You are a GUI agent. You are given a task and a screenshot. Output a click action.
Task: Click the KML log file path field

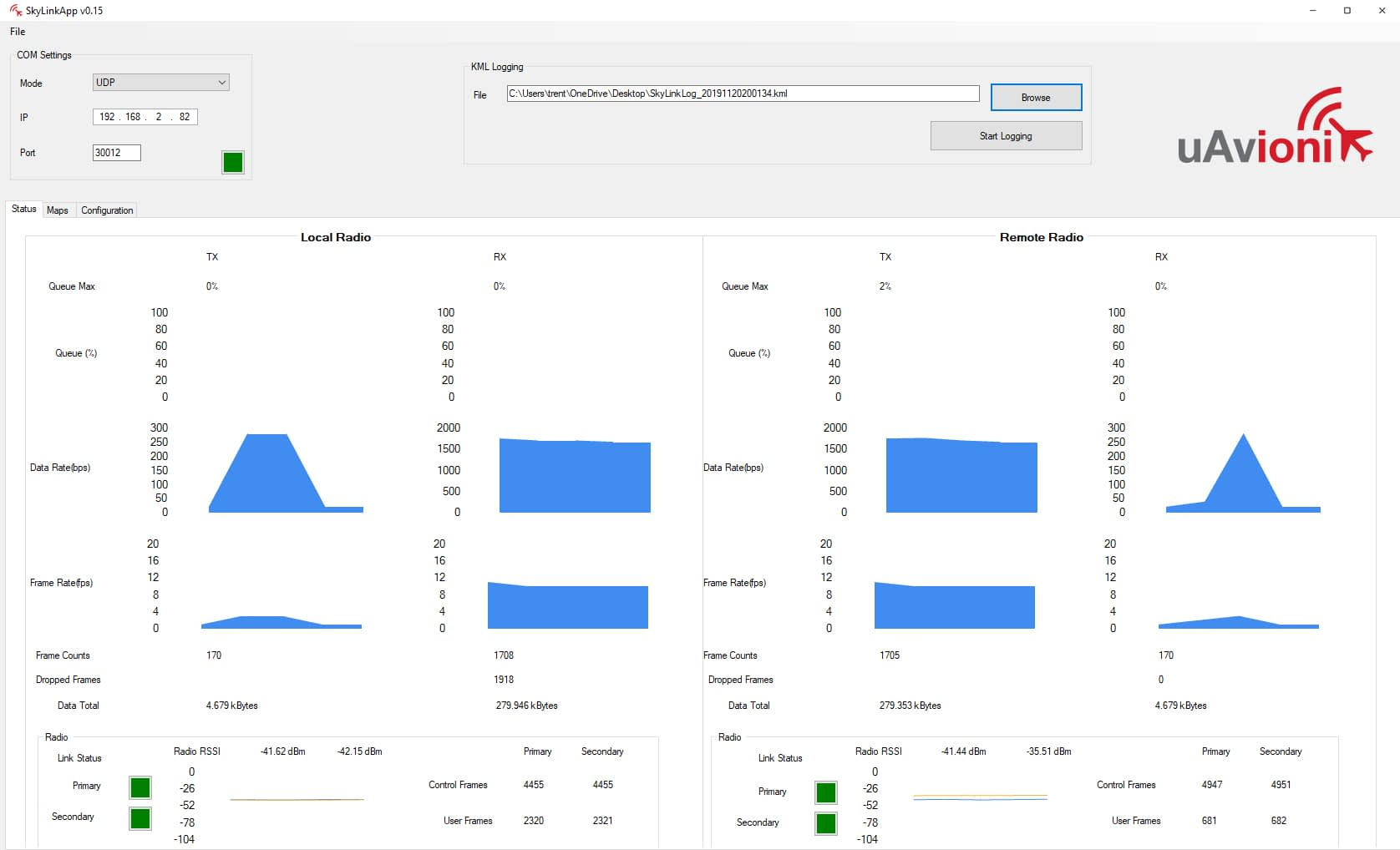pos(743,94)
